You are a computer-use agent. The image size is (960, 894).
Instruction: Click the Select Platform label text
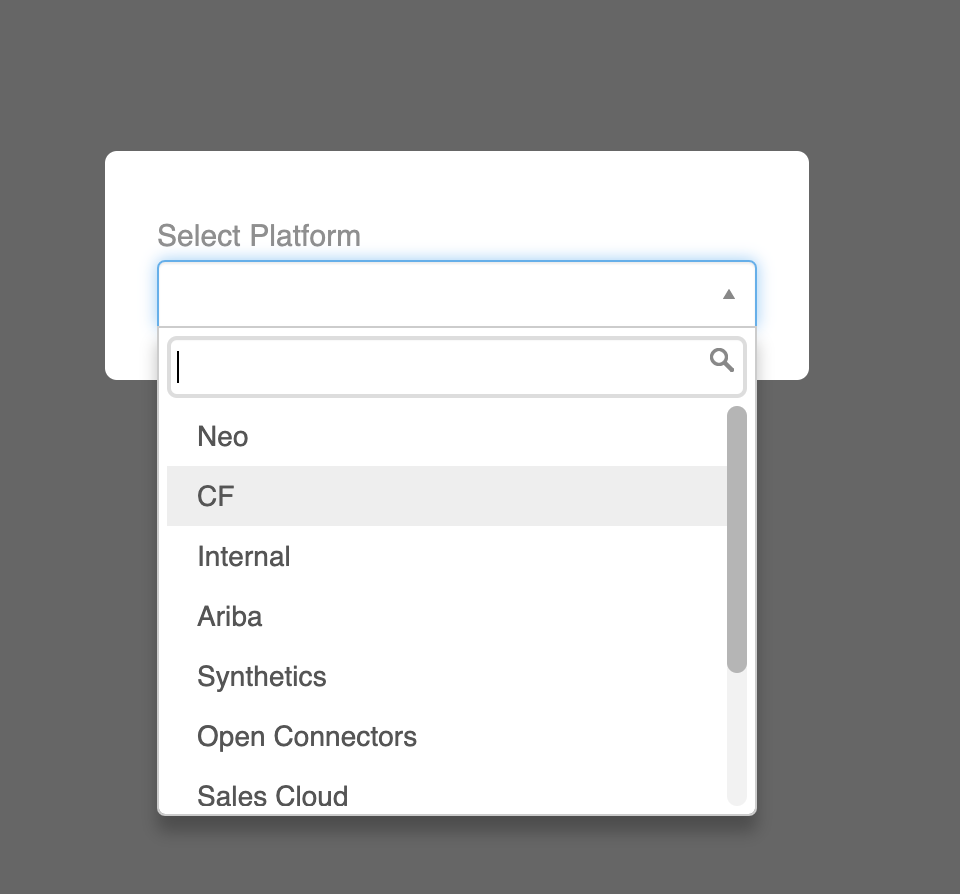click(x=259, y=236)
